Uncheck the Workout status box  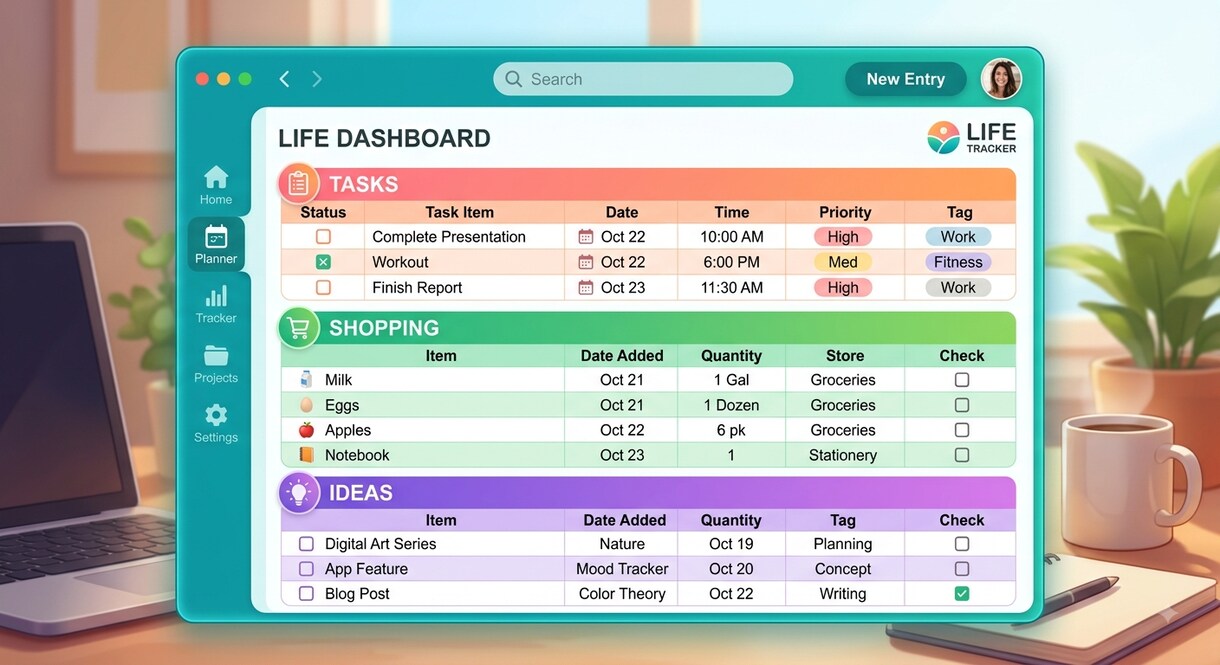[x=323, y=262]
